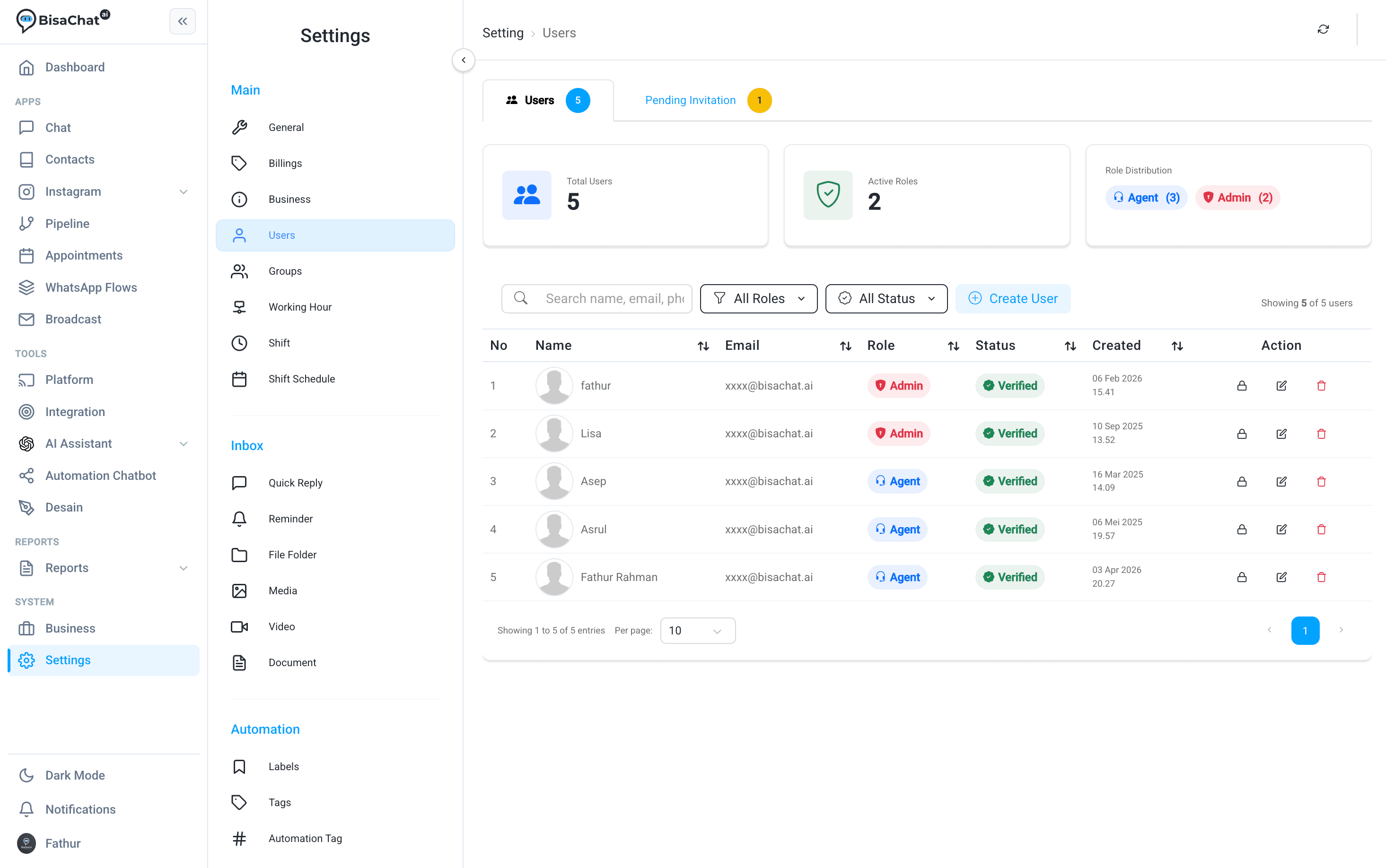
Task: Collapse the main sidebar with double-chevron button
Action: click(182, 21)
